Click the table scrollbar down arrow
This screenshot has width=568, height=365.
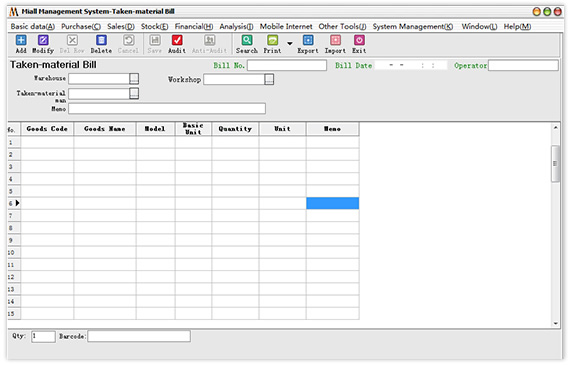555,323
